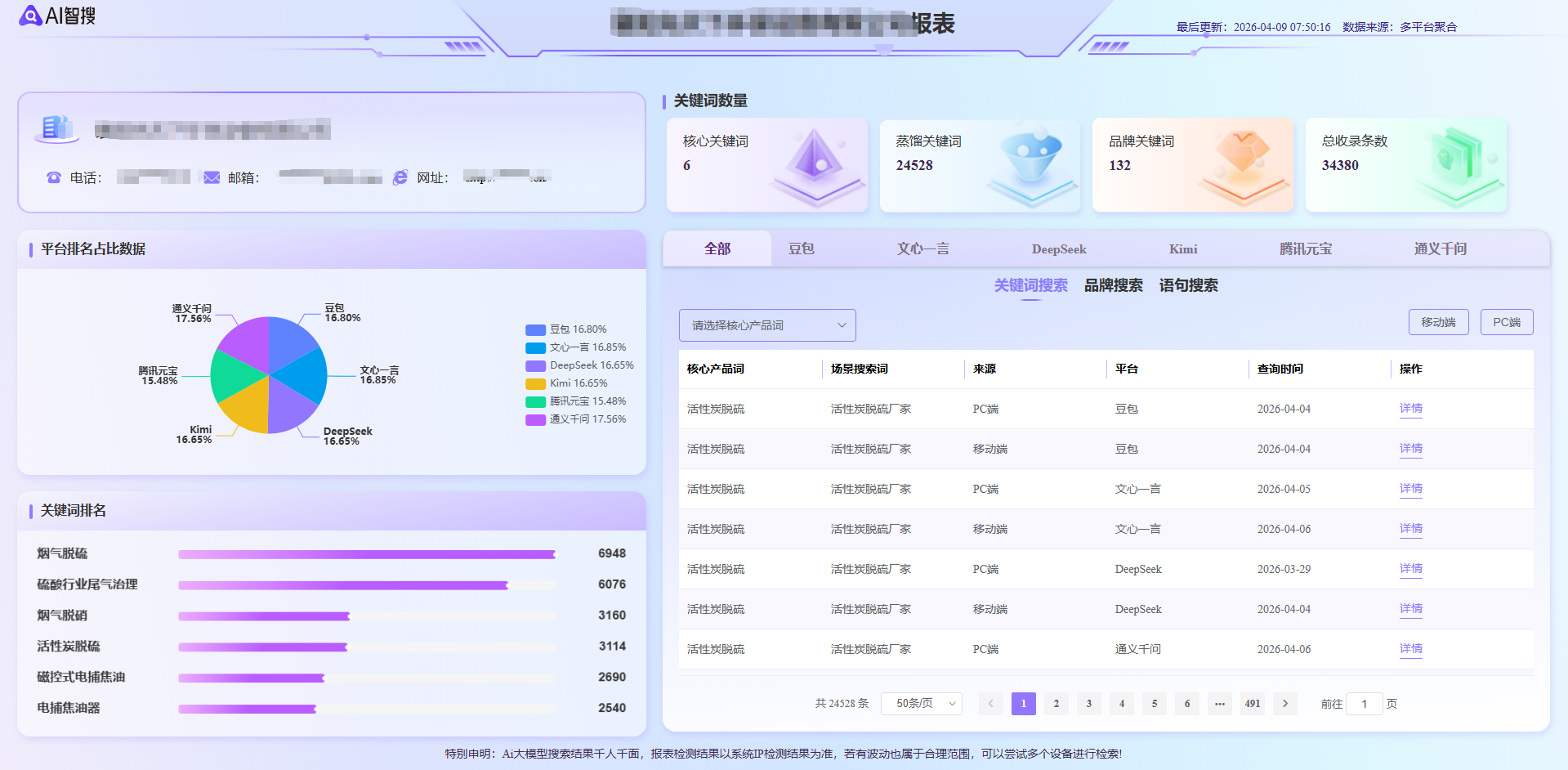Toggle the 腾讯元宝 legend swatch

click(x=535, y=402)
